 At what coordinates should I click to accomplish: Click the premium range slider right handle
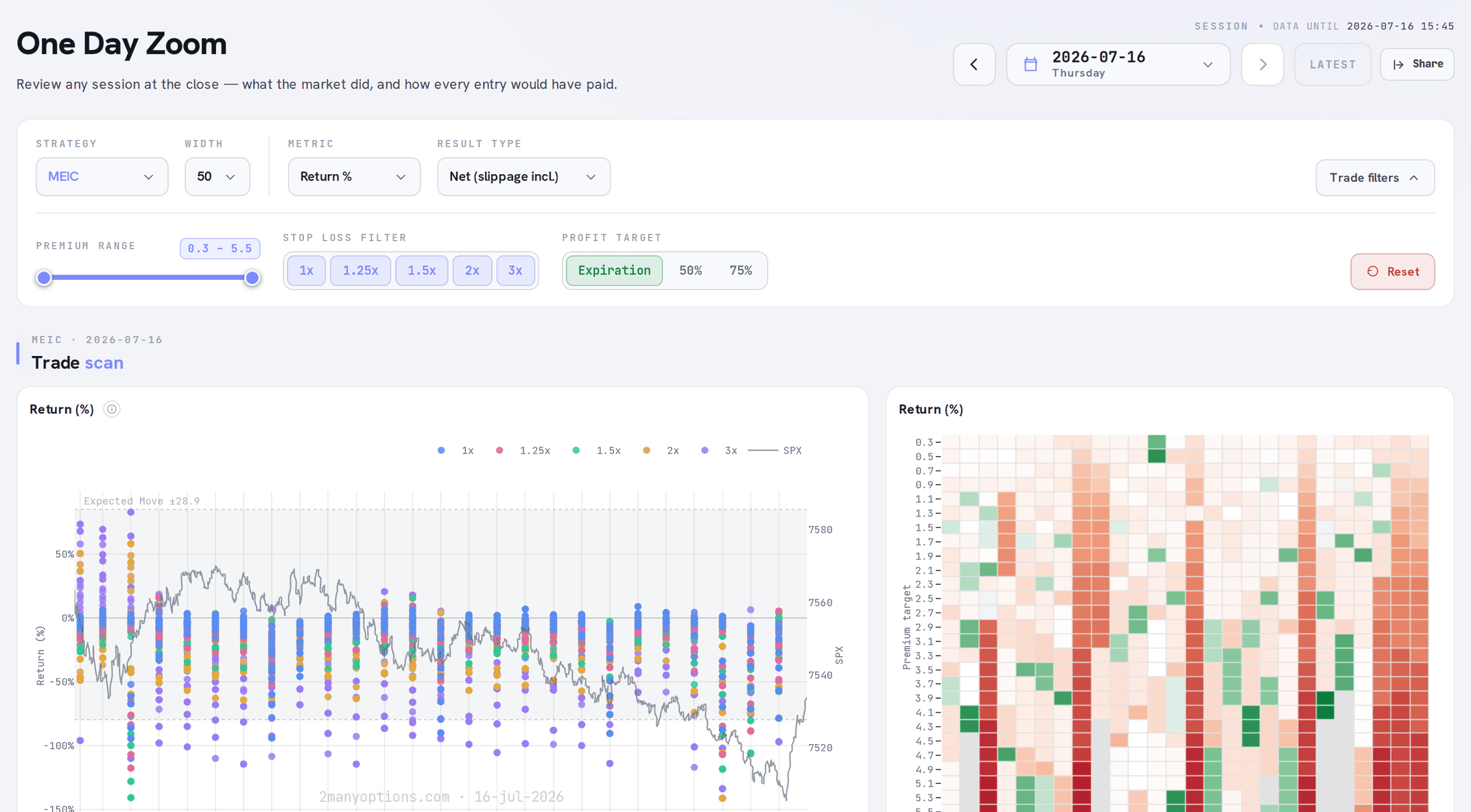[x=252, y=278]
